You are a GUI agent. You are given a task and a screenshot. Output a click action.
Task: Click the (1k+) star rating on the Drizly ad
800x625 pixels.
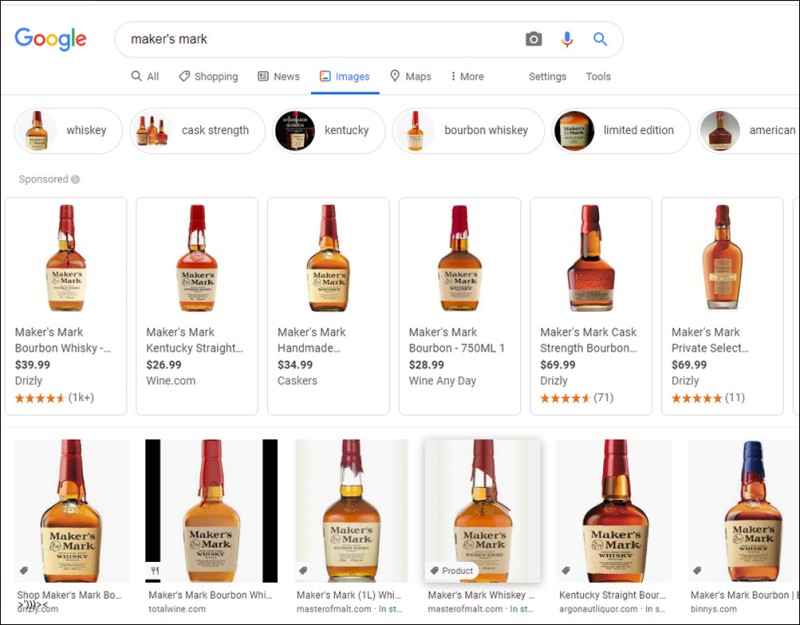[54, 397]
